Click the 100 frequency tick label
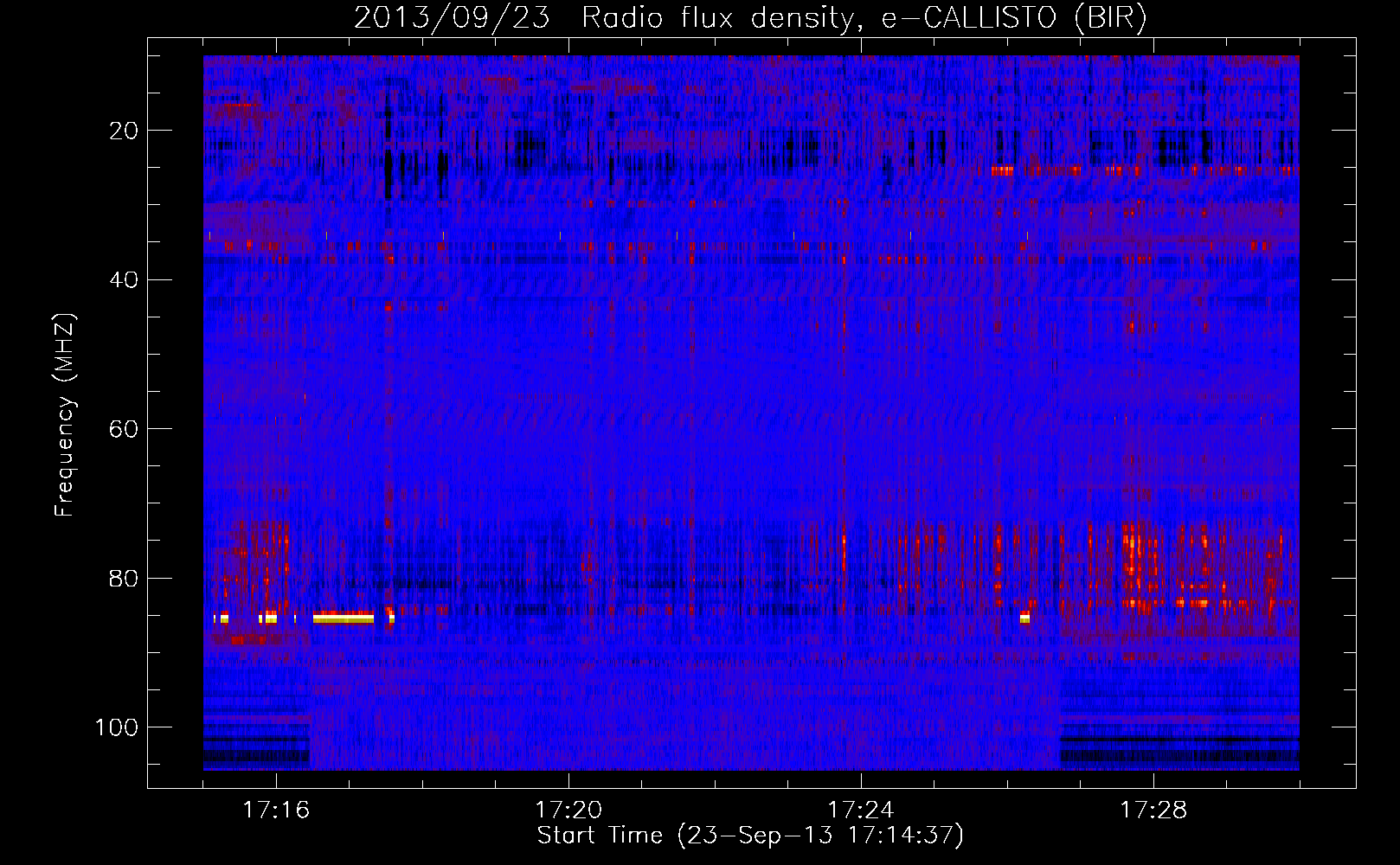Screen dimensions: 1400x865 pyautogui.click(x=117, y=727)
